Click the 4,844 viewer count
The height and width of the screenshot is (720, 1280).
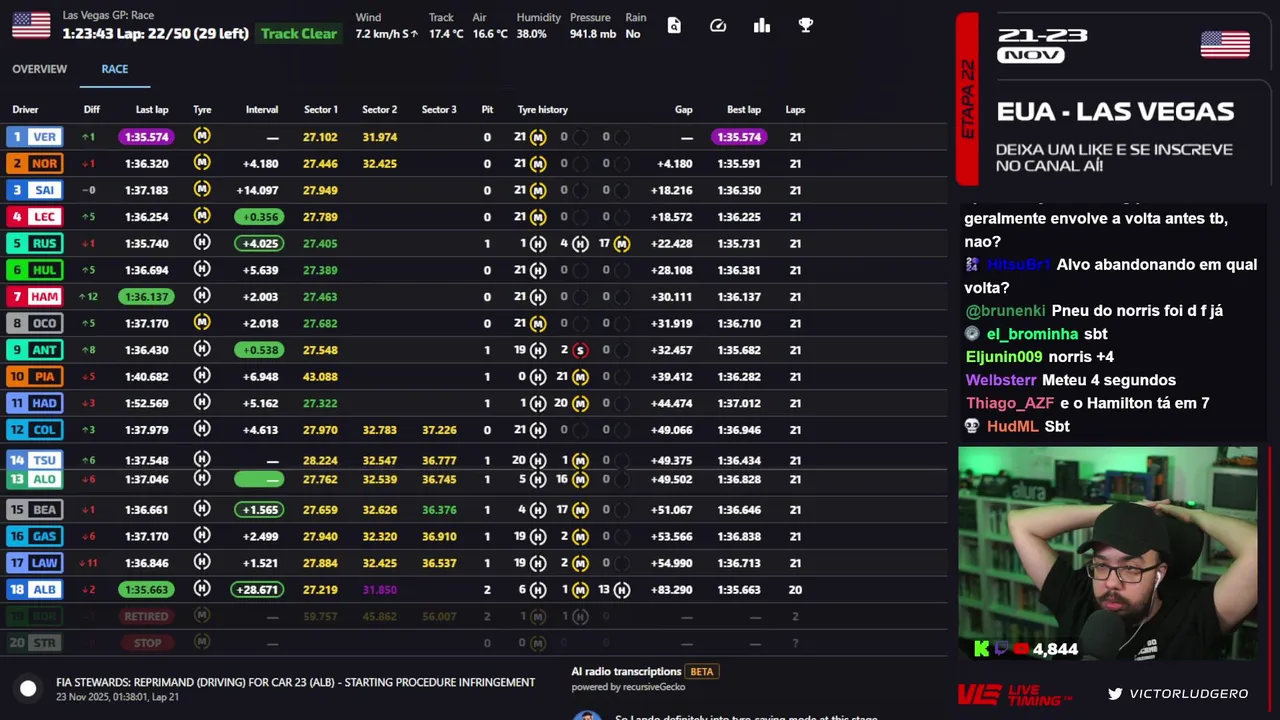click(1055, 649)
